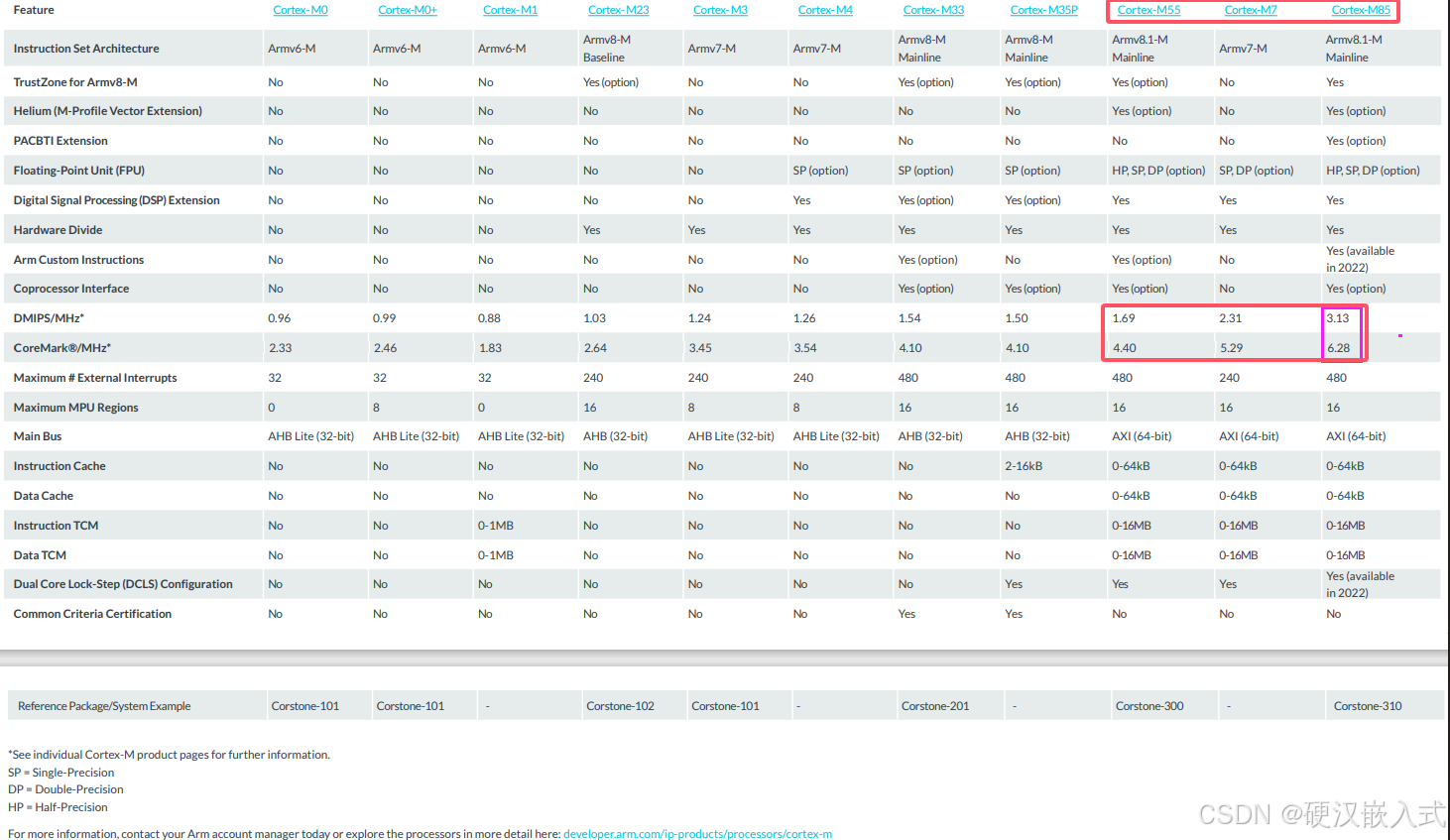Select 'Yes (available in 2022)' in Arm Custom Instructions row
This screenshot has height=840, width=1450.
1360,259
